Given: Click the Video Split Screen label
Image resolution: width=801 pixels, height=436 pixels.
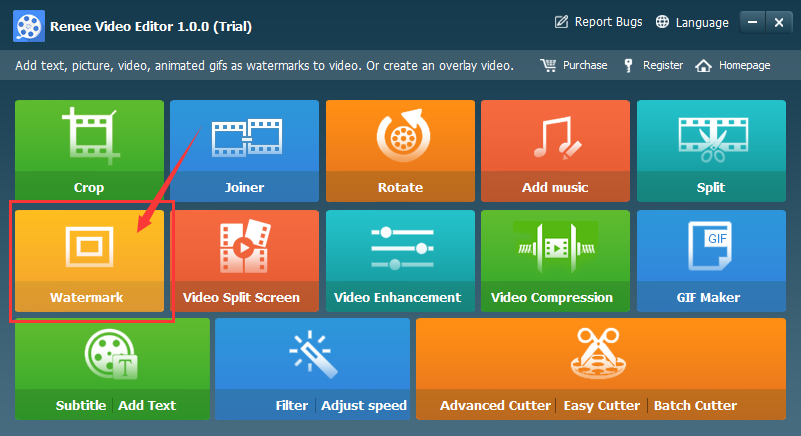Looking at the screenshot, I should (x=241, y=297).
